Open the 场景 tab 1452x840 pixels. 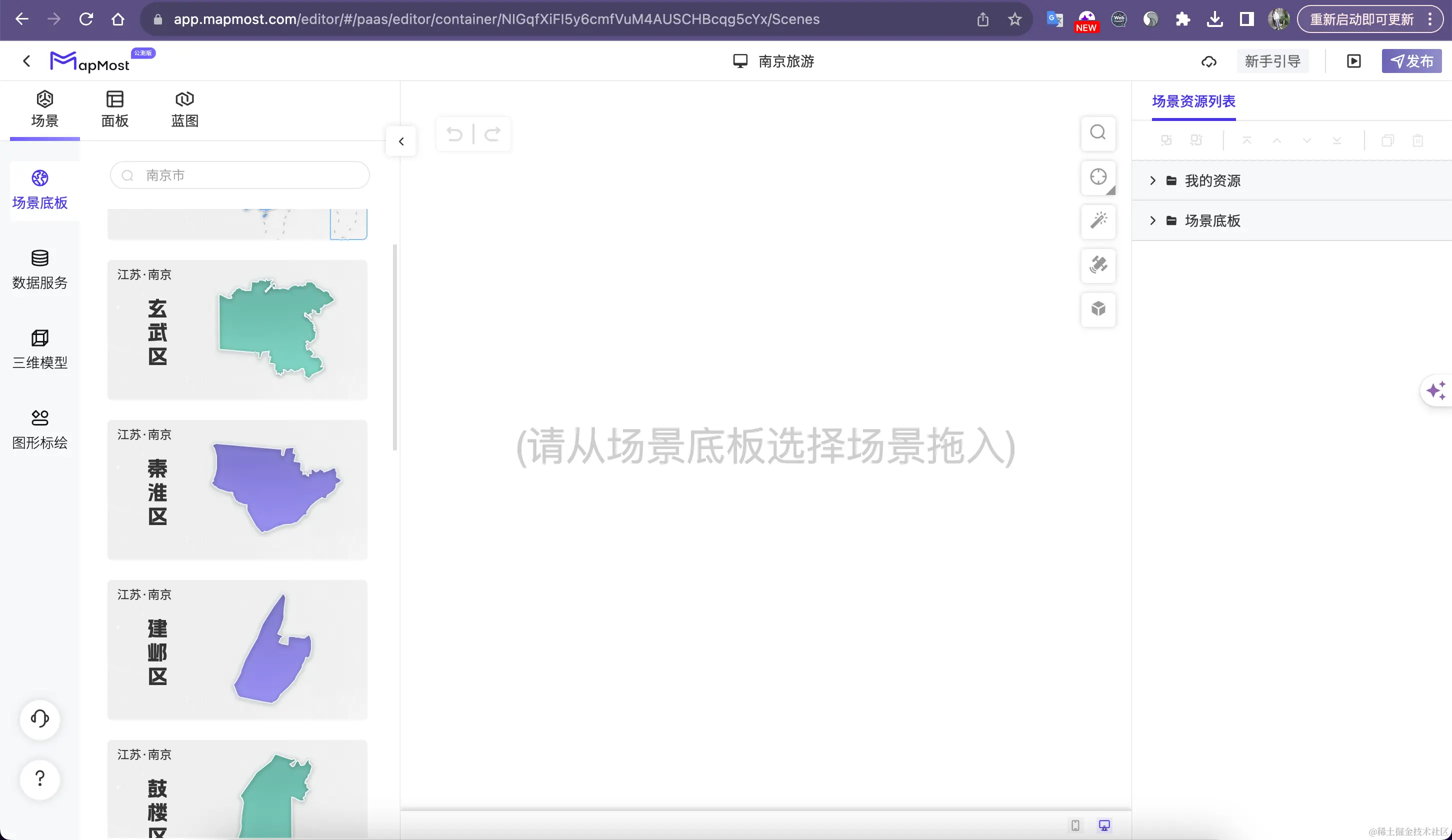coord(45,109)
